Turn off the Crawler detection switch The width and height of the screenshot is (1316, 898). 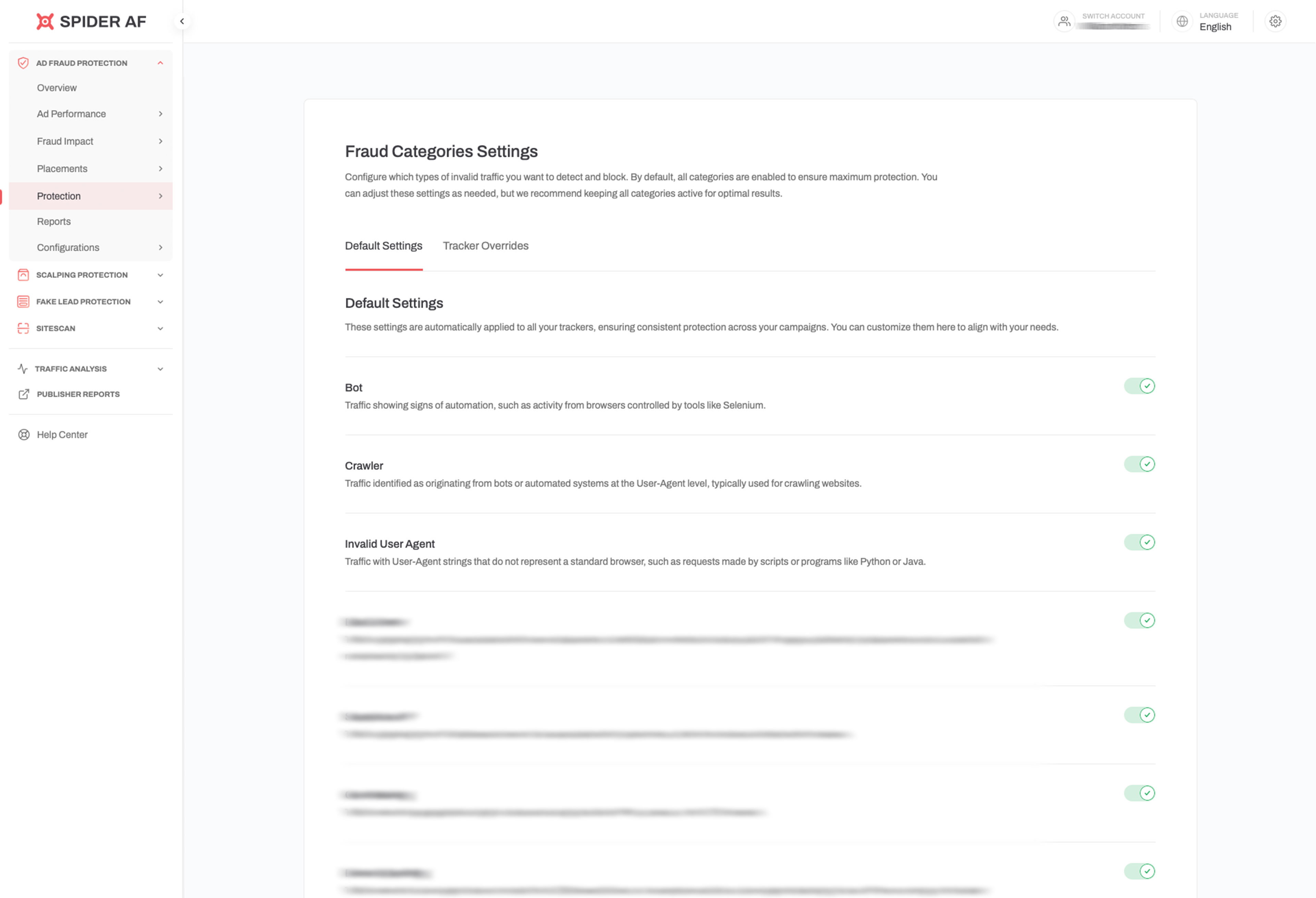click(x=1139, y=464)
